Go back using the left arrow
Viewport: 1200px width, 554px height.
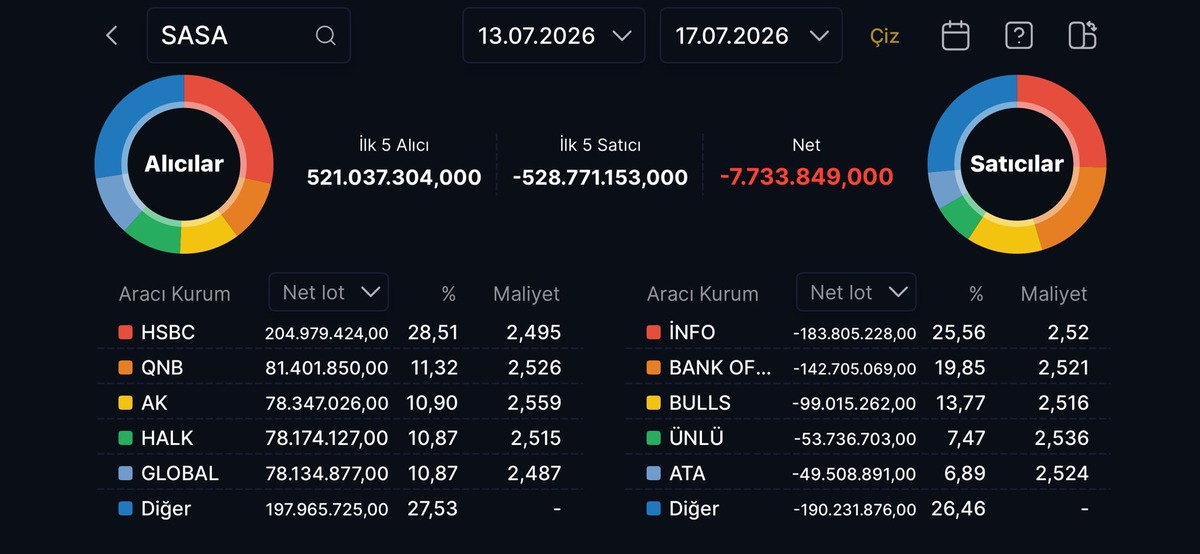112,36
